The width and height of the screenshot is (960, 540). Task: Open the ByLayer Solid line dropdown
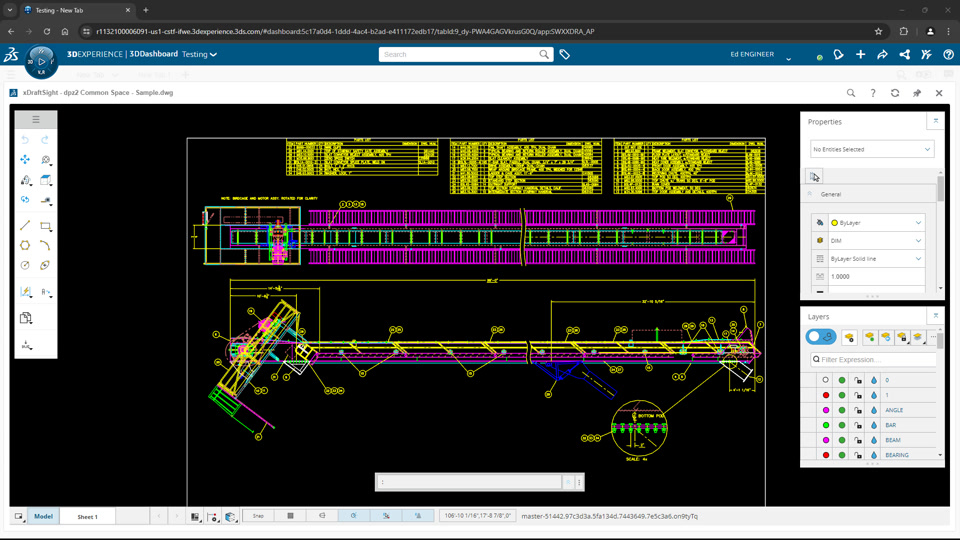[x=876, y=259]
